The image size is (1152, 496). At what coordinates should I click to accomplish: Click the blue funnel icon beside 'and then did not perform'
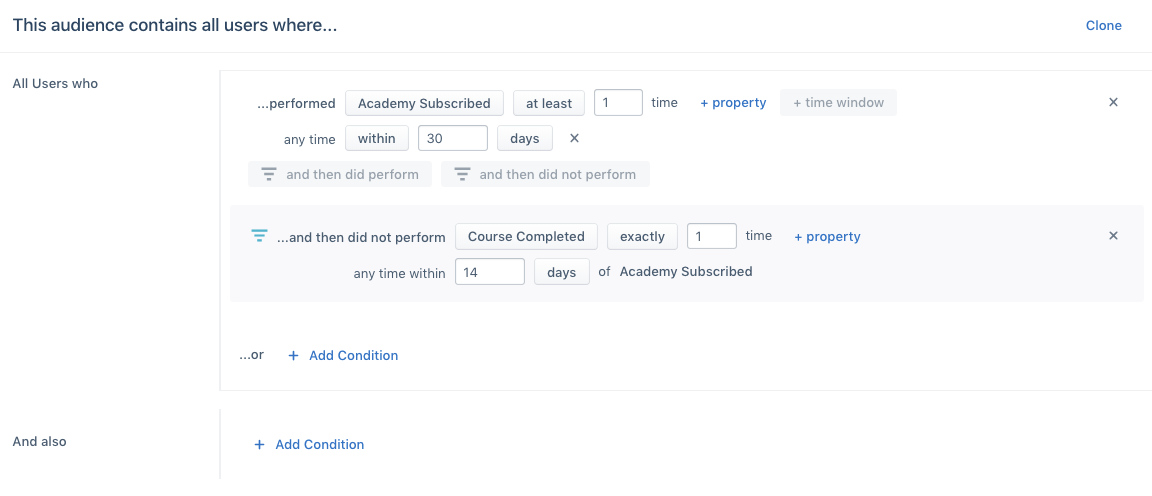(259, 237)
